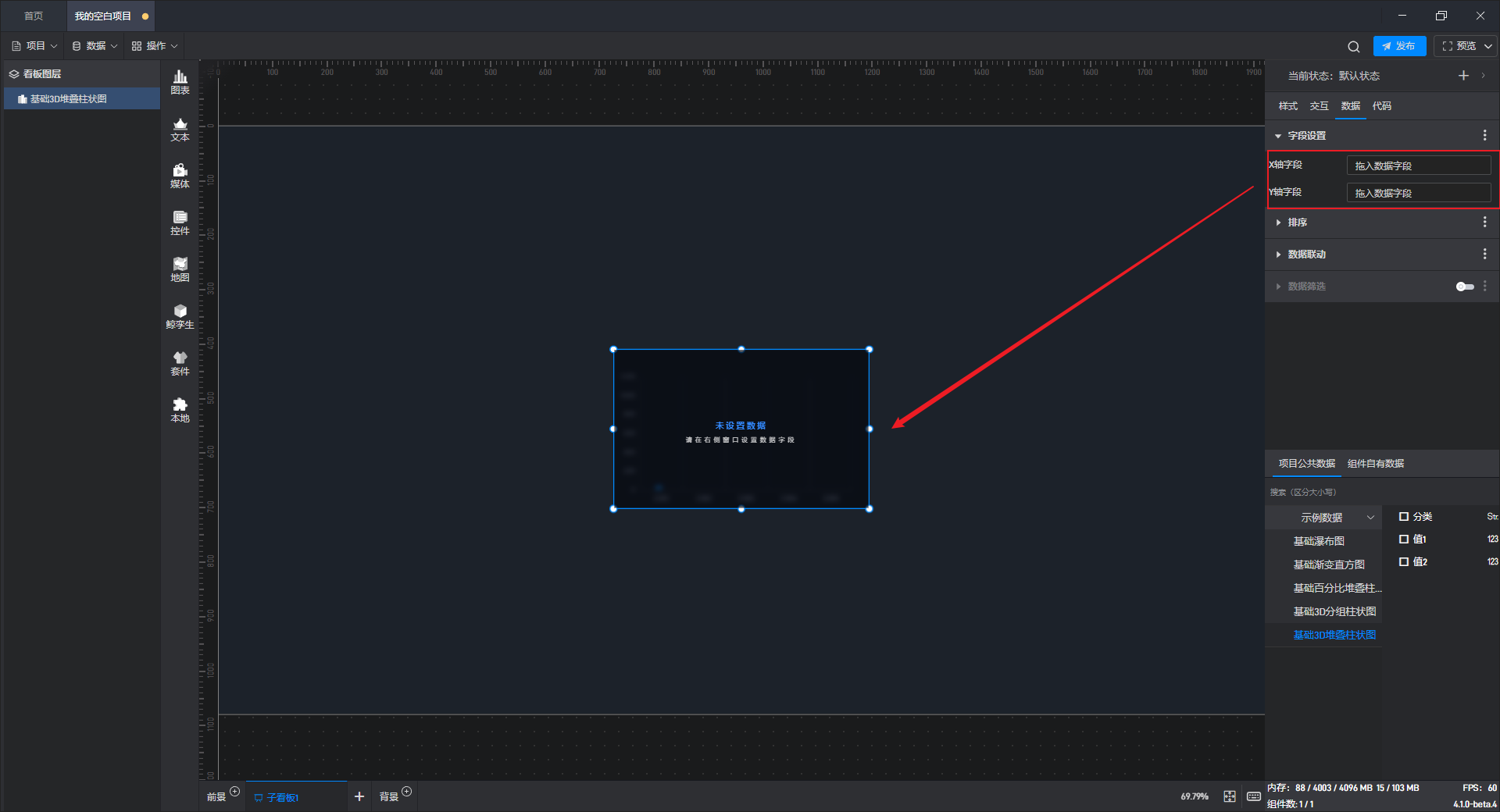The height and width of the screenshot is (812, 1500).
Task: Click the chart component on canvas
Action: (x=741, y=429)
